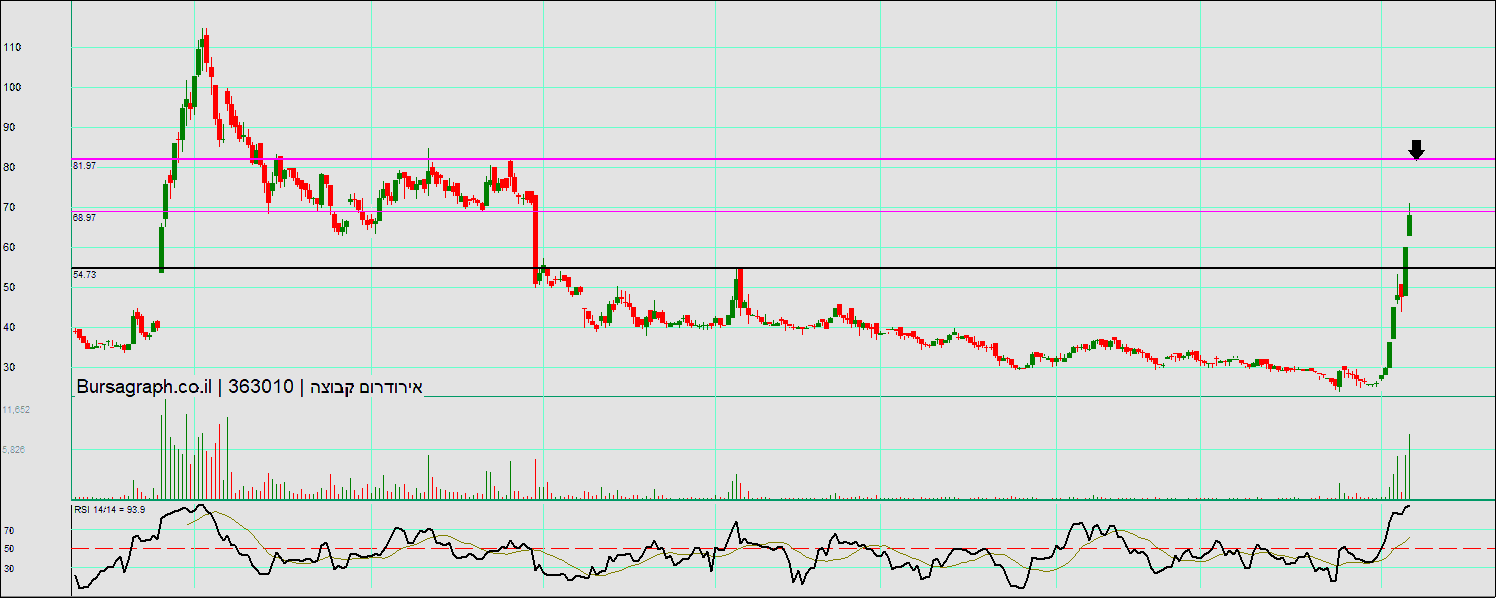The width and height of the screenshot is (1496, 598).
Task: Click the 11,652 volume scale label
Action: 17,410
